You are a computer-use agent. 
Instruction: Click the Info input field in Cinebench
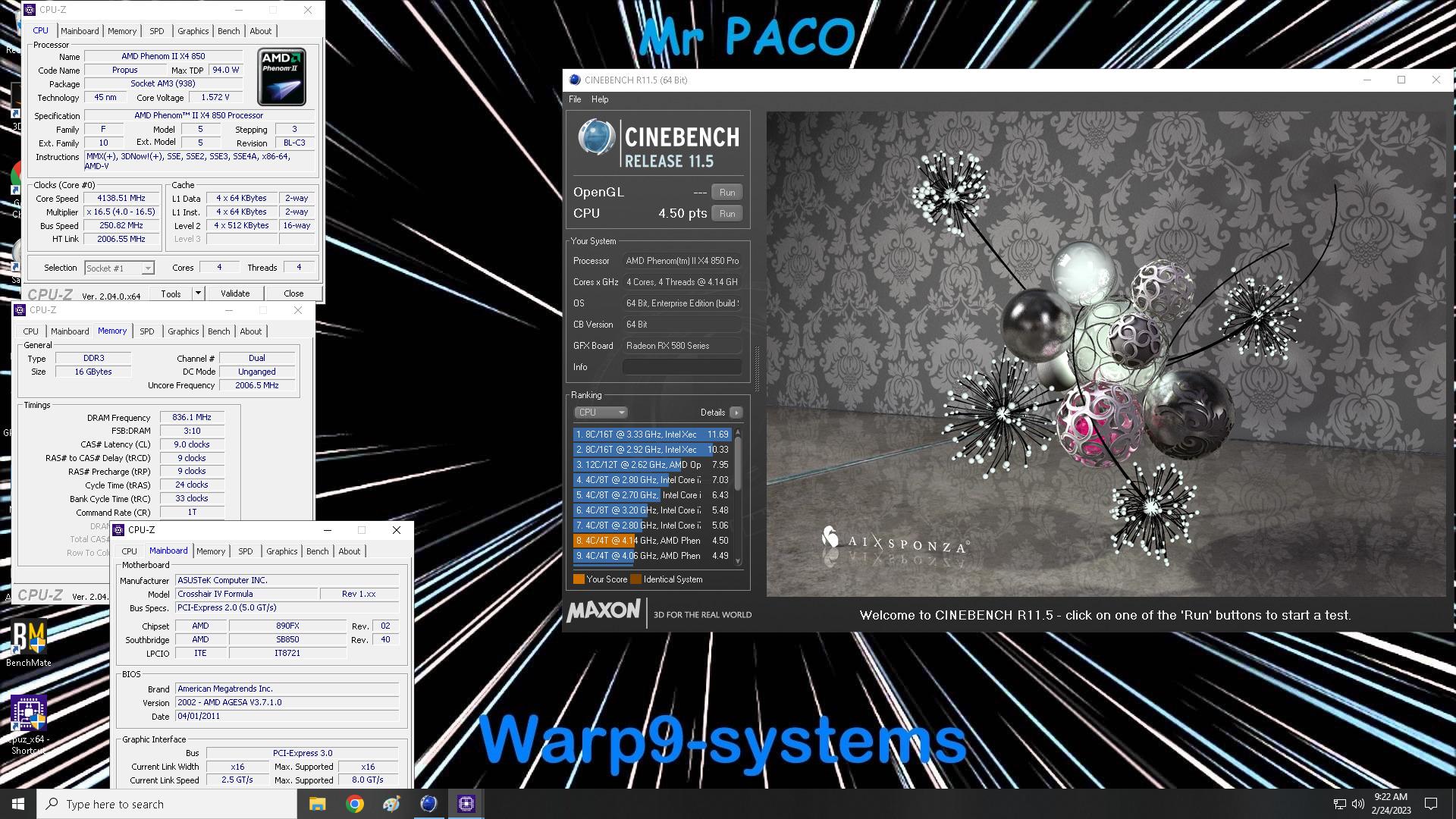682,367
